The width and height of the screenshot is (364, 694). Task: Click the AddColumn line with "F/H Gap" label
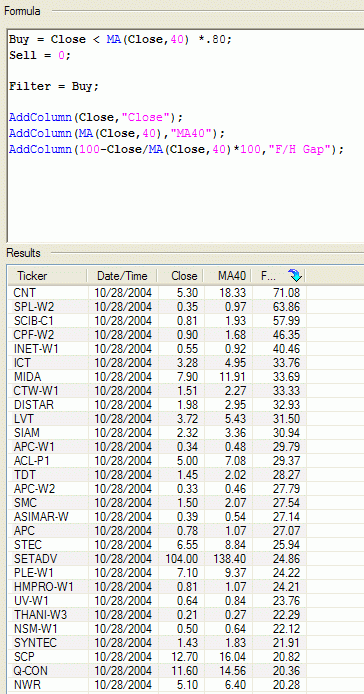176,149
